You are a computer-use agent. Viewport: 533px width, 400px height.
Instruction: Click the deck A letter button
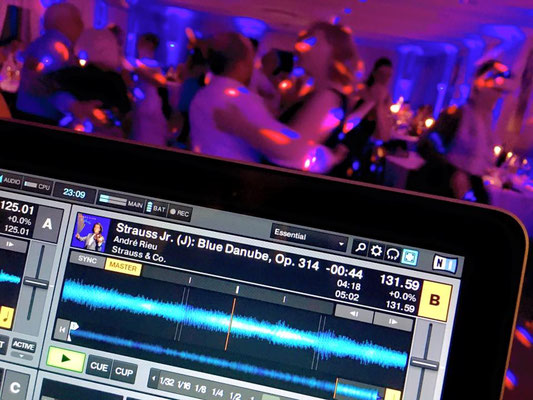click(47, 224)
